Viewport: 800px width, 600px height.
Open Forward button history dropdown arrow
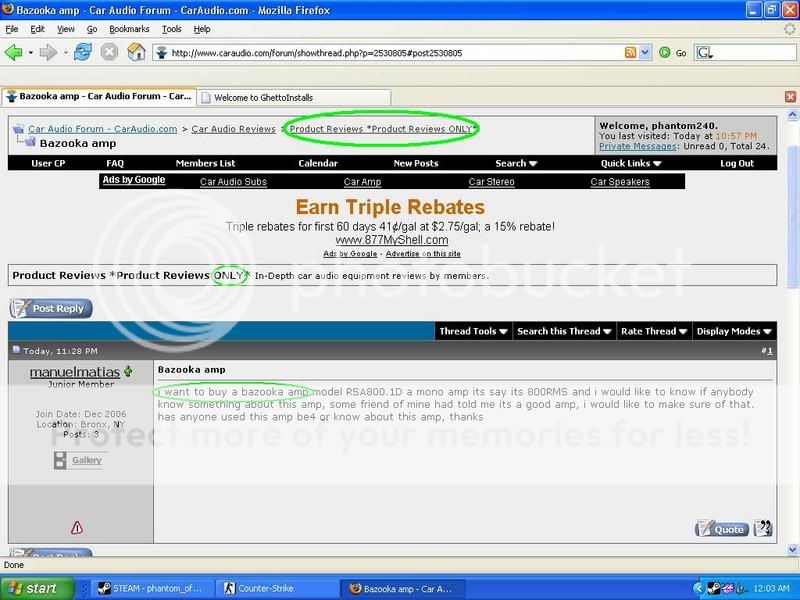click(x=65, y=52)
